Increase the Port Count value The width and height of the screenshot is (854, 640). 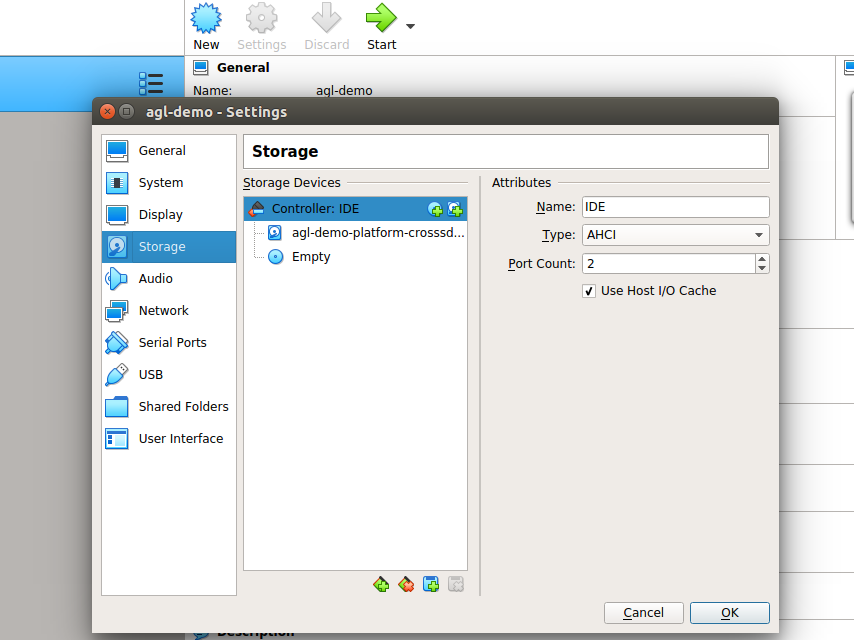click(x=762, y=259)
